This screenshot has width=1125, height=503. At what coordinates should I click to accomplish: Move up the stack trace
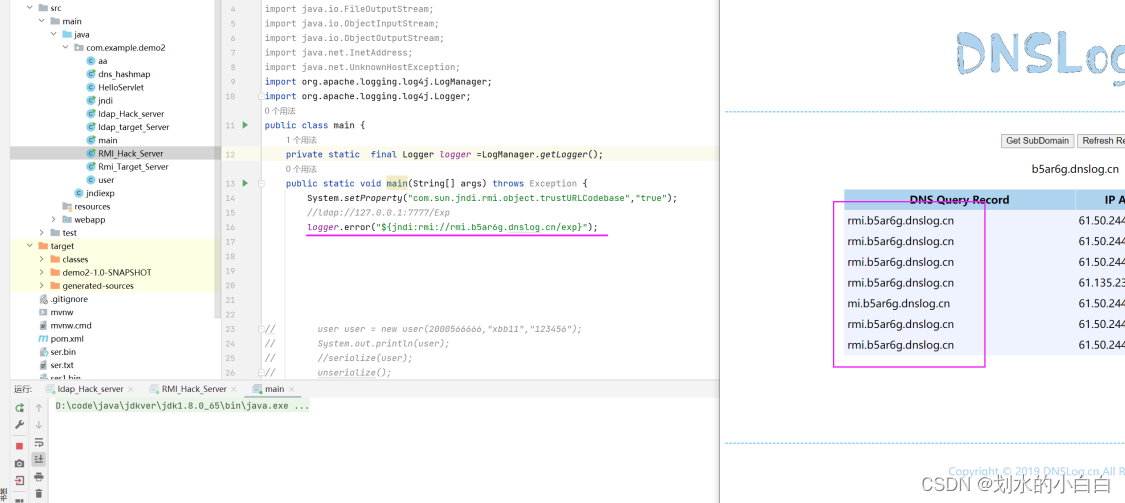click(x=39, y=407)
